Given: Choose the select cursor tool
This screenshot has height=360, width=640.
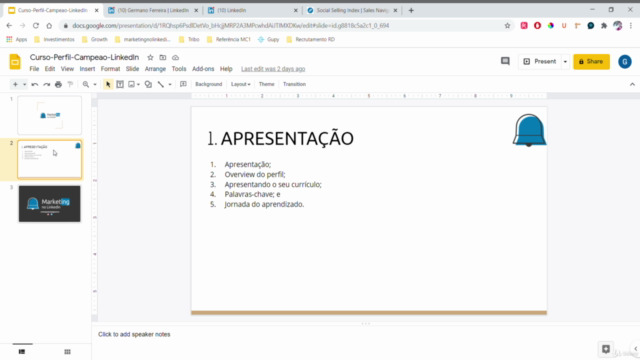Looking at the screenshot, I should (x=108, y=84).
